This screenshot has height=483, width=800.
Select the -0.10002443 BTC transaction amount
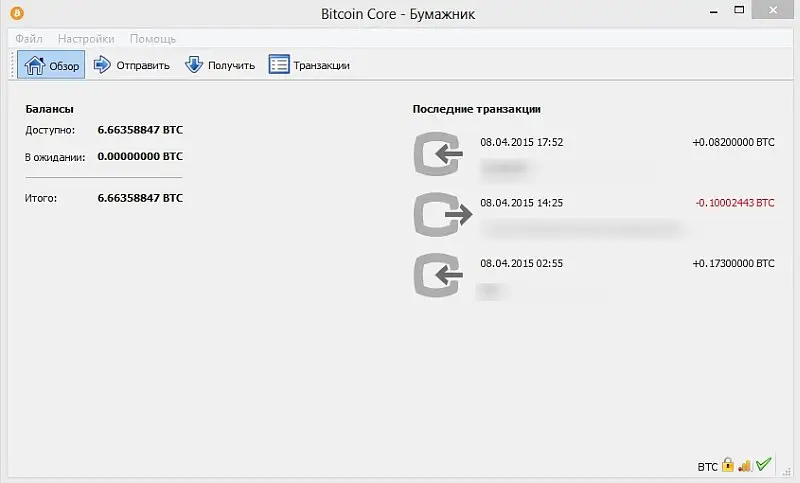(735, 203)
